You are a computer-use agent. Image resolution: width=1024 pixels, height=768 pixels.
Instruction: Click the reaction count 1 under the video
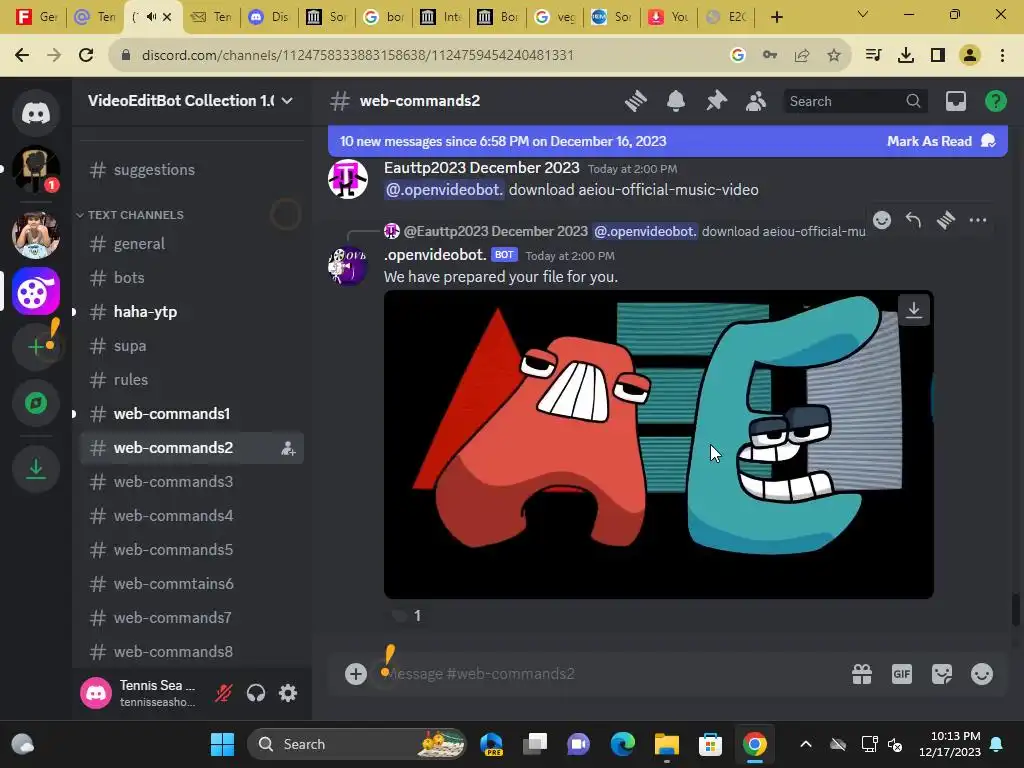[x=408, y=616]
